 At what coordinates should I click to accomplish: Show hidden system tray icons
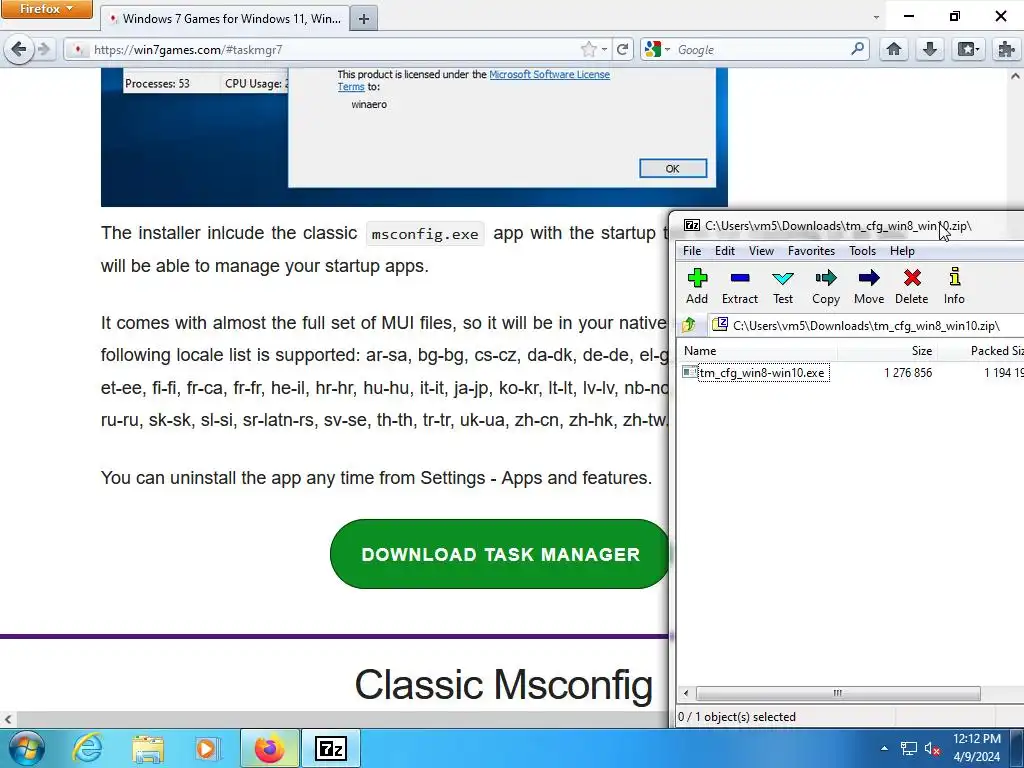point(884,748)
